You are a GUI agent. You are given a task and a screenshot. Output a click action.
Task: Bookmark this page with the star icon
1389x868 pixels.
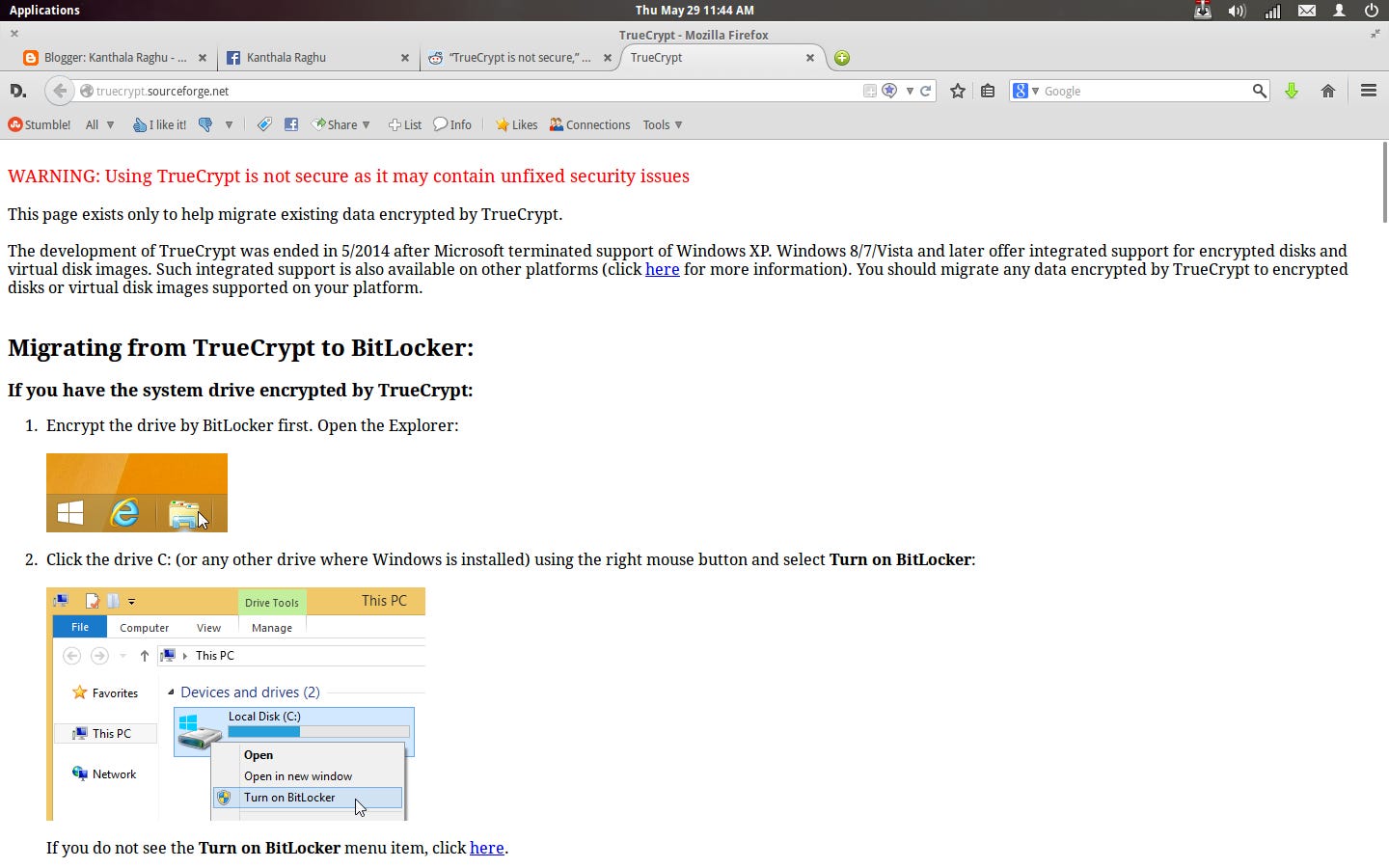(957, 91)
